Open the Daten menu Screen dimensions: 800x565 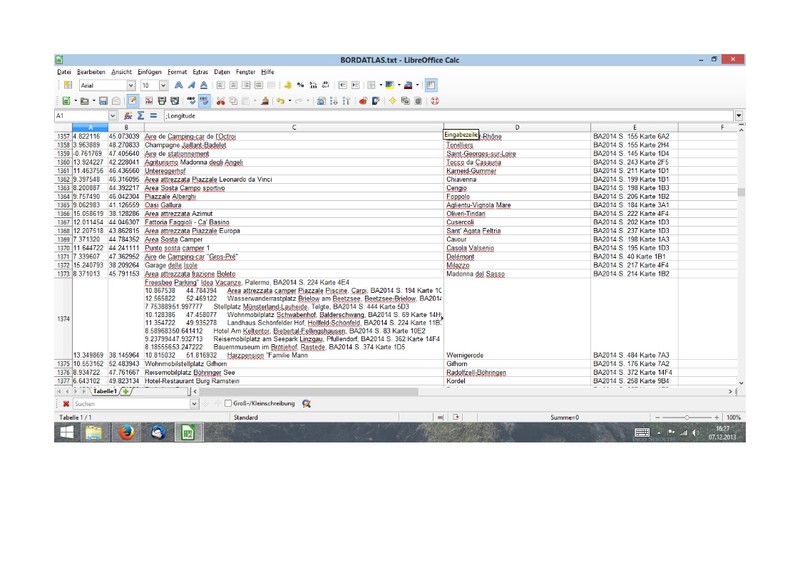222,72
